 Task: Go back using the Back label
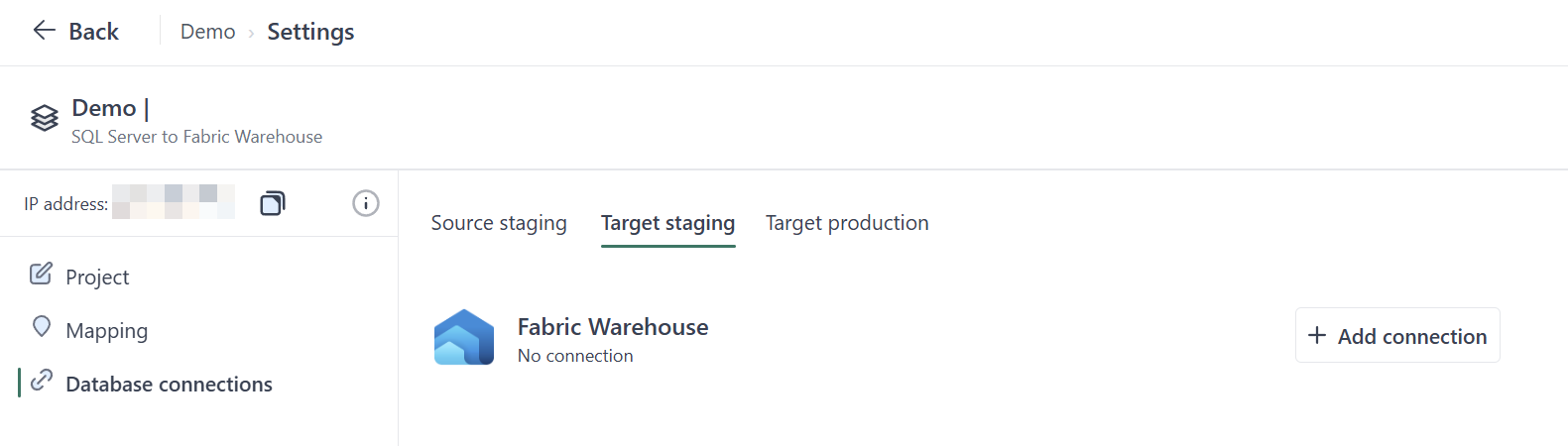tap(93, 32)
